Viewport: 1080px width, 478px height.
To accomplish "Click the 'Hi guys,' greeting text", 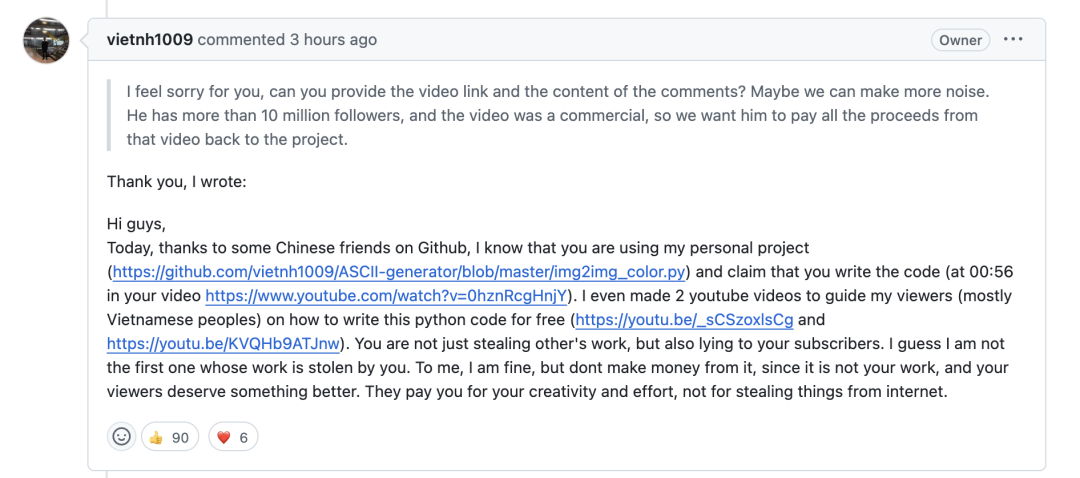I will tap(136, 224).
